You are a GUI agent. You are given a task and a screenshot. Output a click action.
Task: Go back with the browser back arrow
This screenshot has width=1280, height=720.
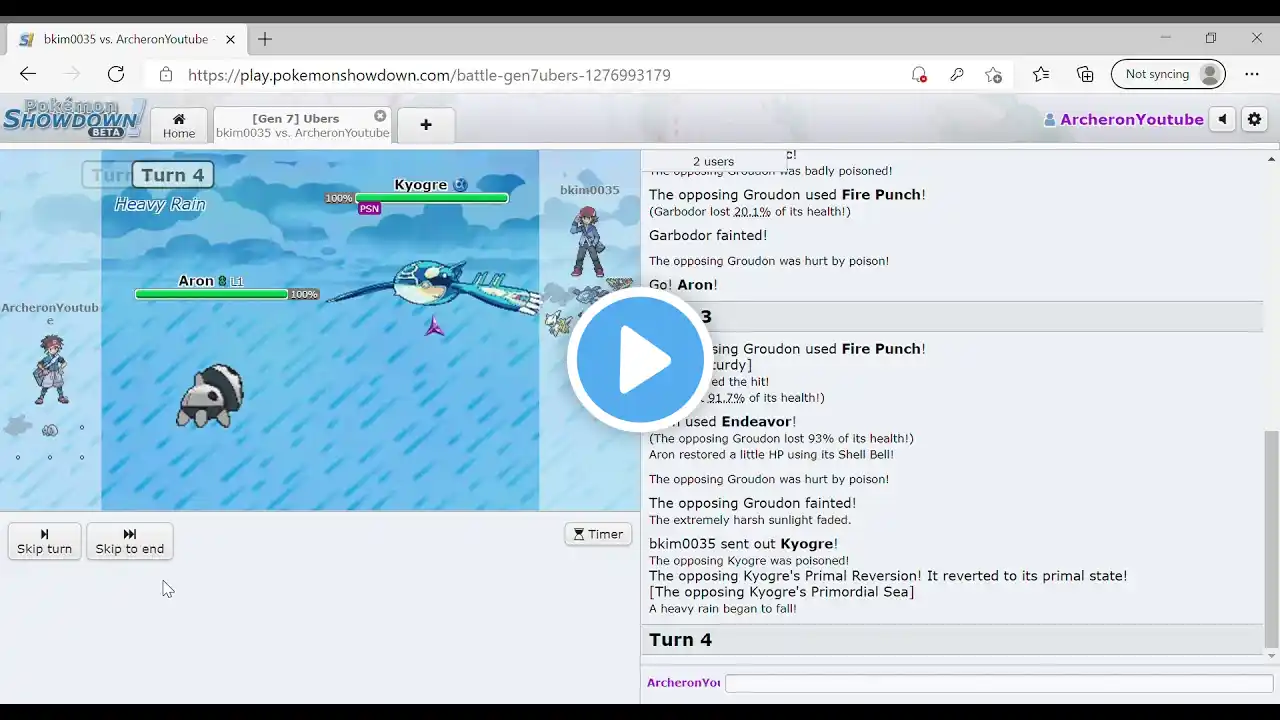click(28, 74)
